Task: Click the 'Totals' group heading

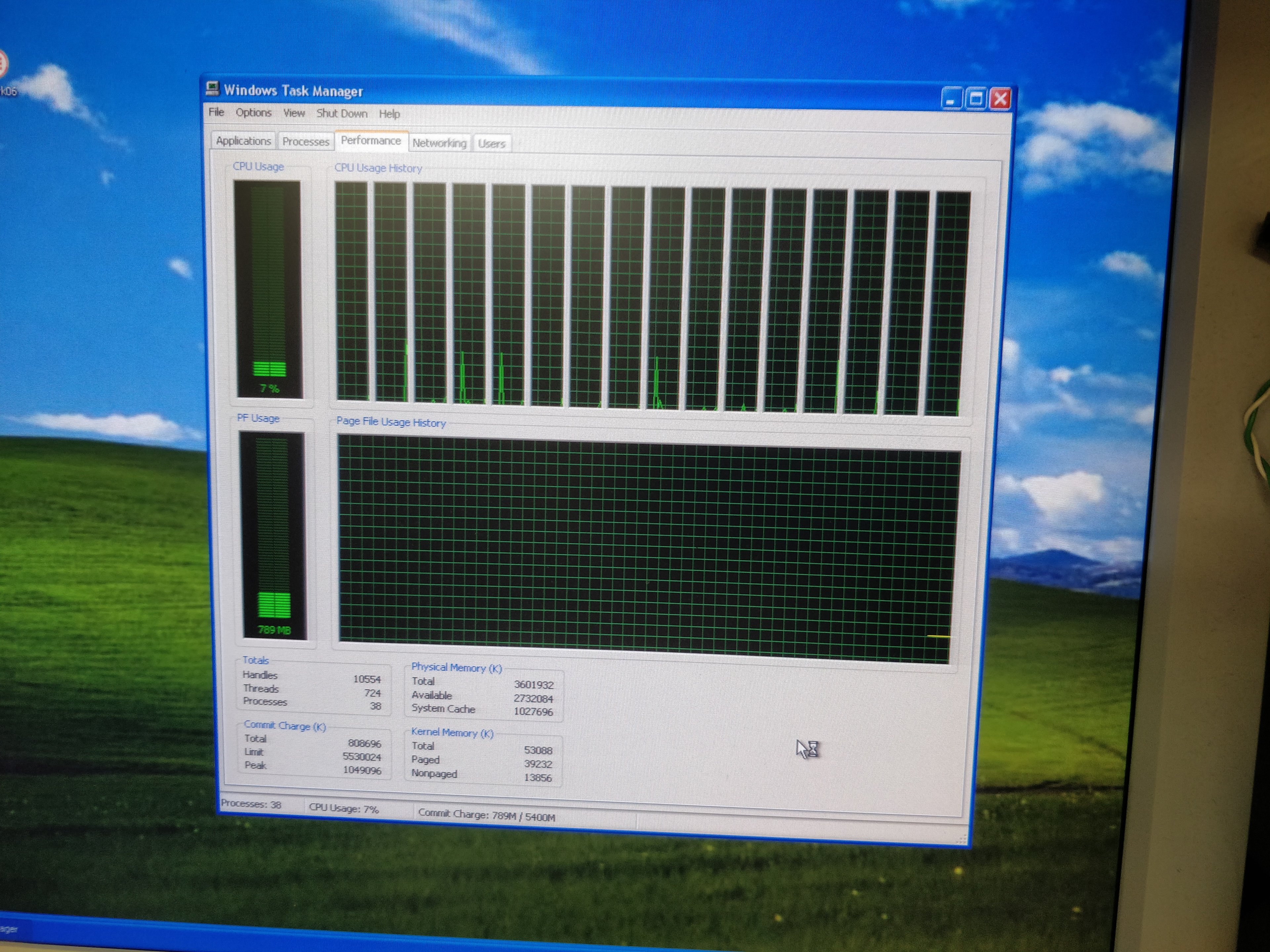Action: tap(256, 660)
